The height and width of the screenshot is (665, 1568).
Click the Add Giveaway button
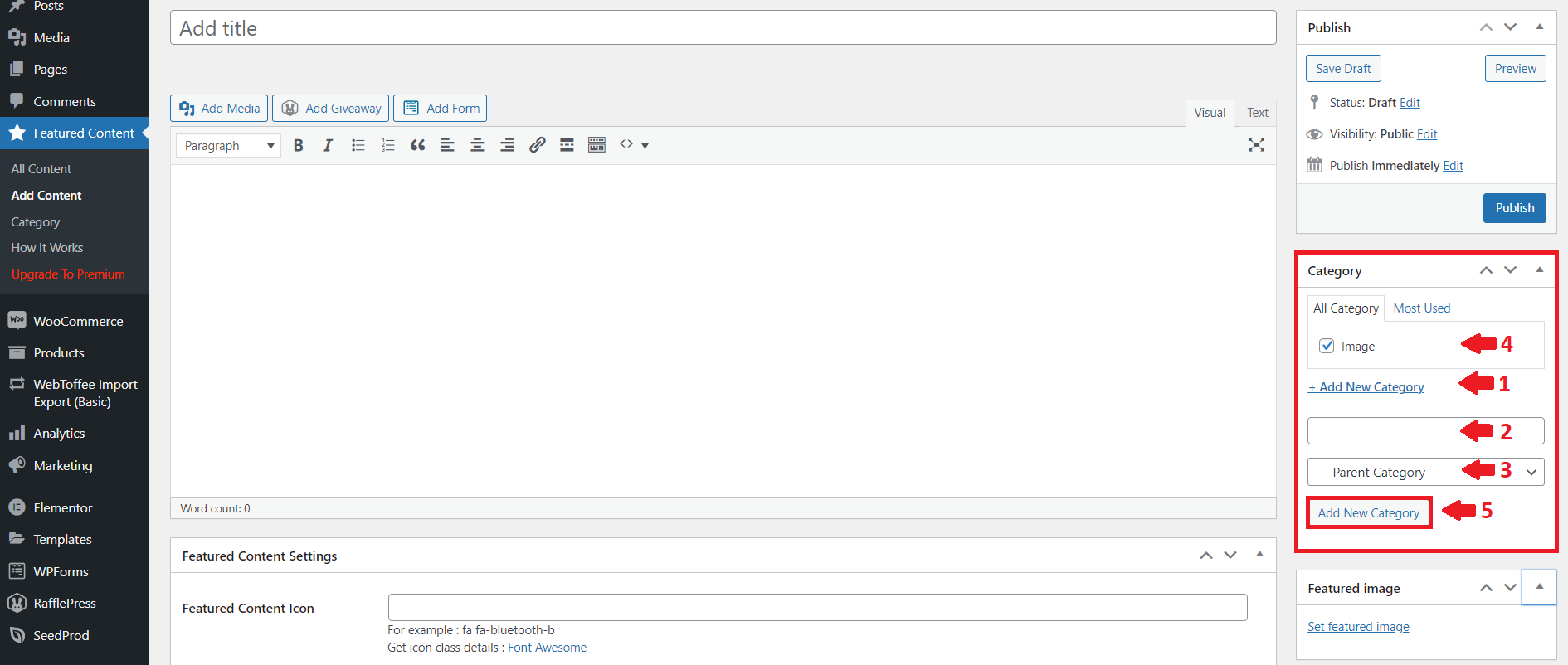331,109
